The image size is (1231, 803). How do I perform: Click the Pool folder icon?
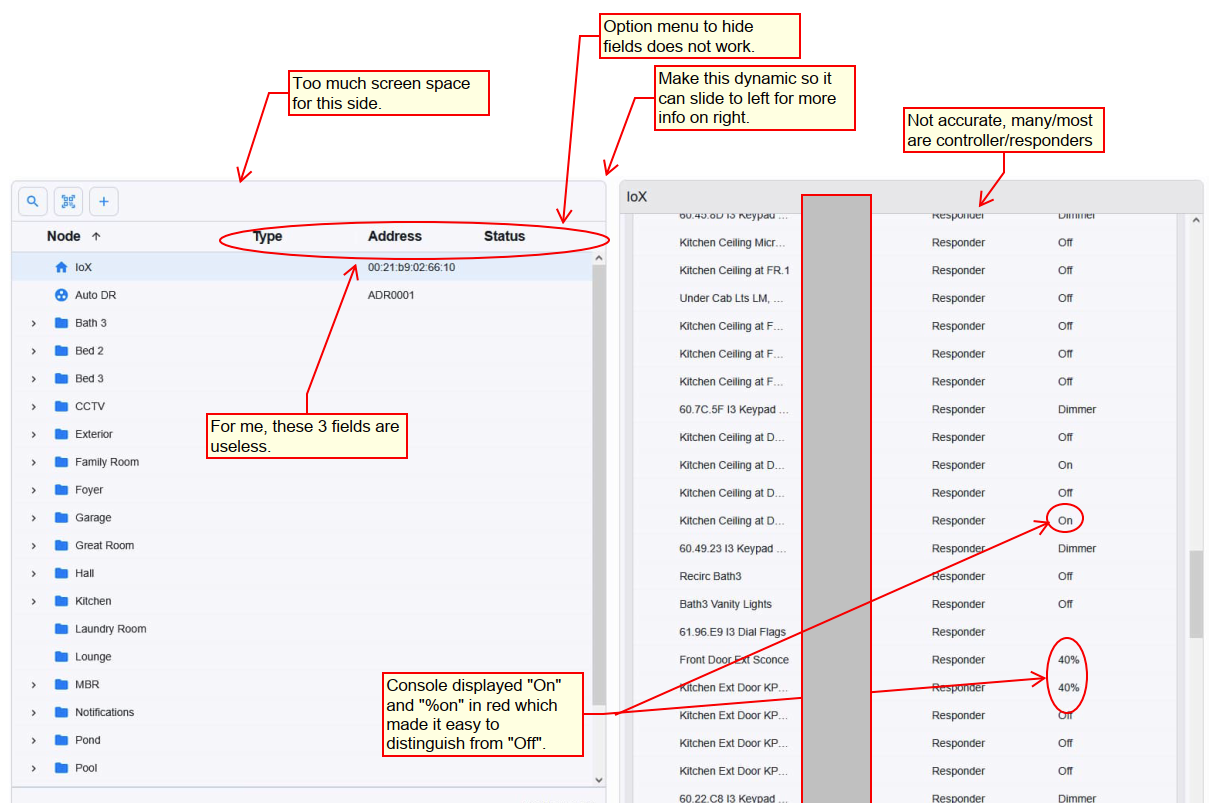tap(61, 768)
